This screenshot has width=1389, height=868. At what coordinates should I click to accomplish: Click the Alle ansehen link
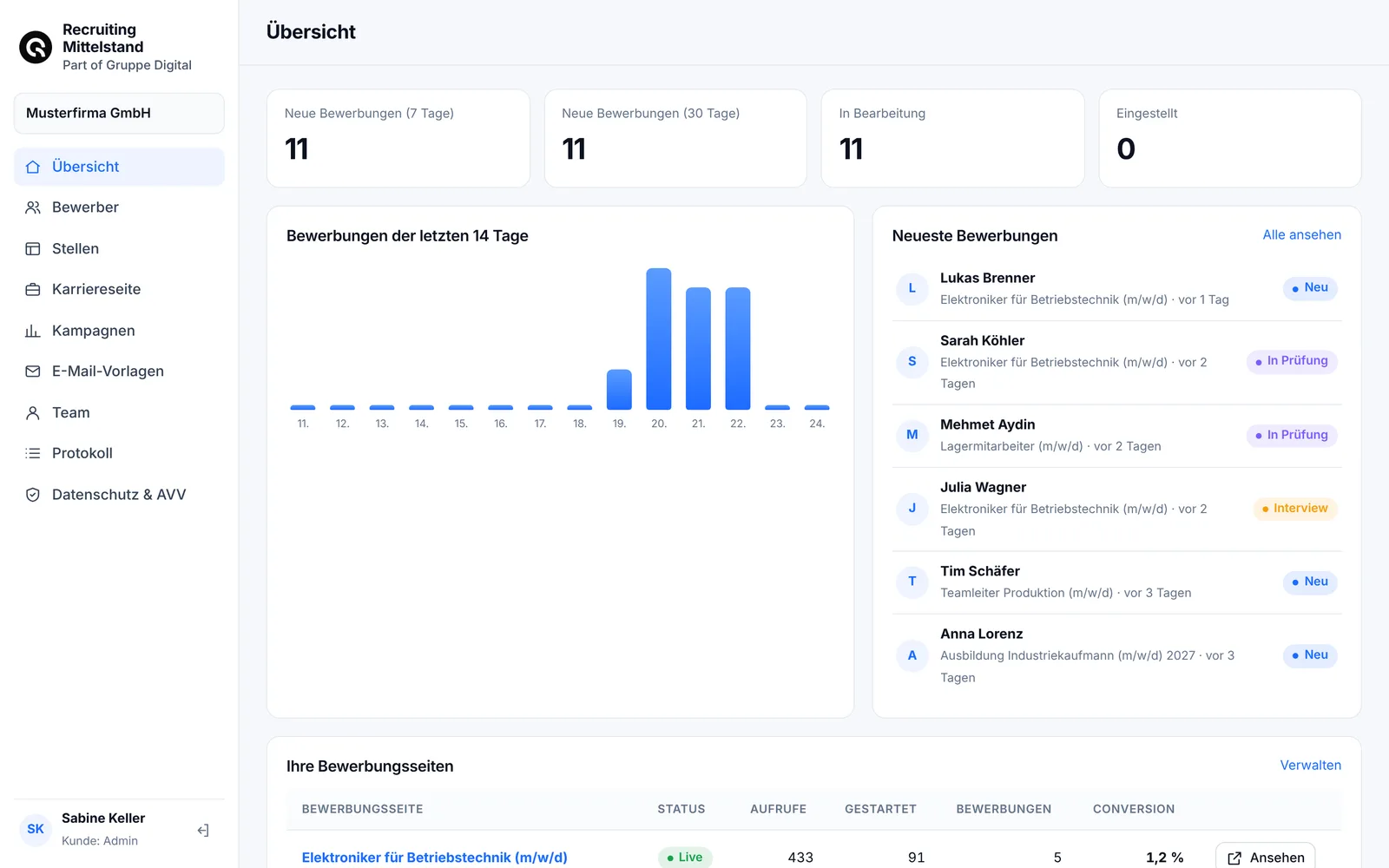click(1301, 235)
